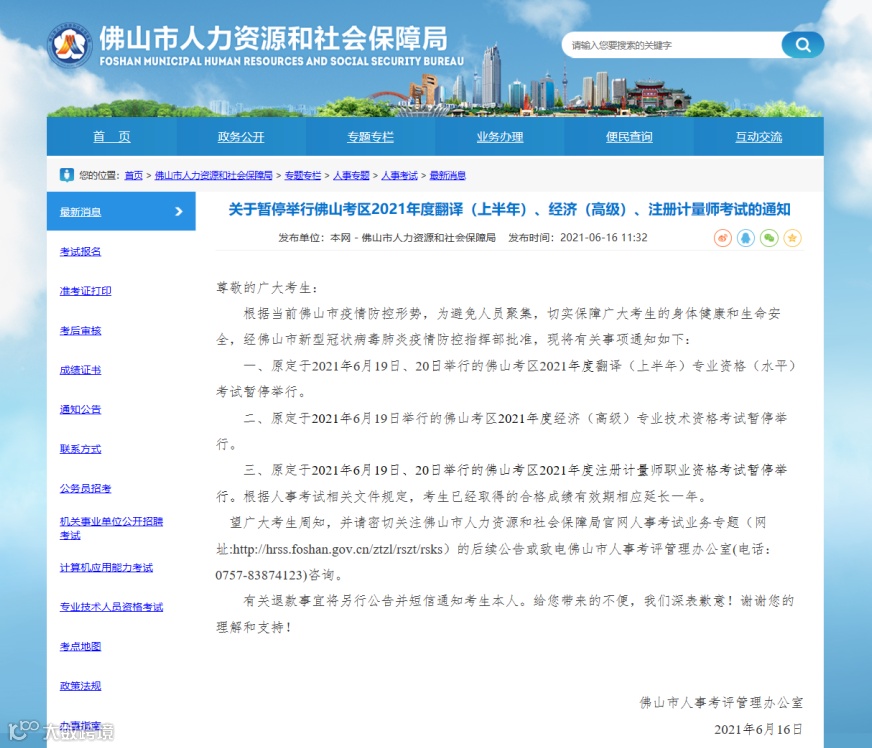Click the URL hrss.foshan.gov.cn/ztzl/rszt/rsks in text
872x748 pixels.
(x=338, y=549)
